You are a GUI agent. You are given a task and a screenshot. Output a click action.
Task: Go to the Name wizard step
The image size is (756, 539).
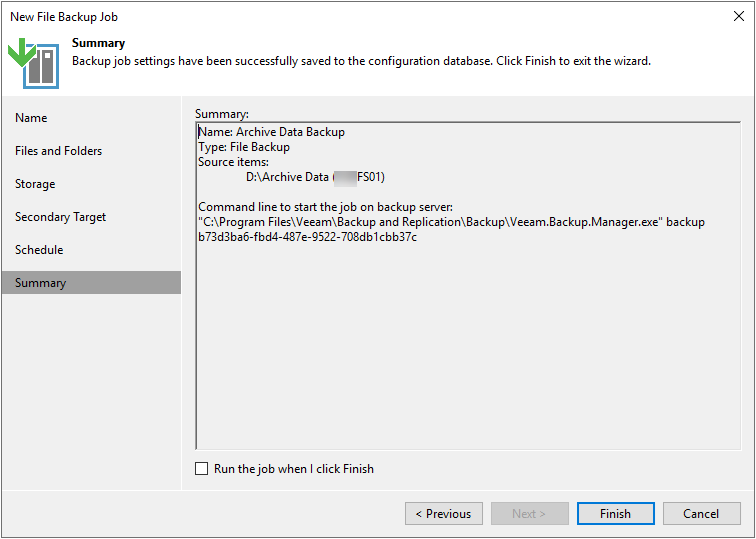(x=31, y=118)
